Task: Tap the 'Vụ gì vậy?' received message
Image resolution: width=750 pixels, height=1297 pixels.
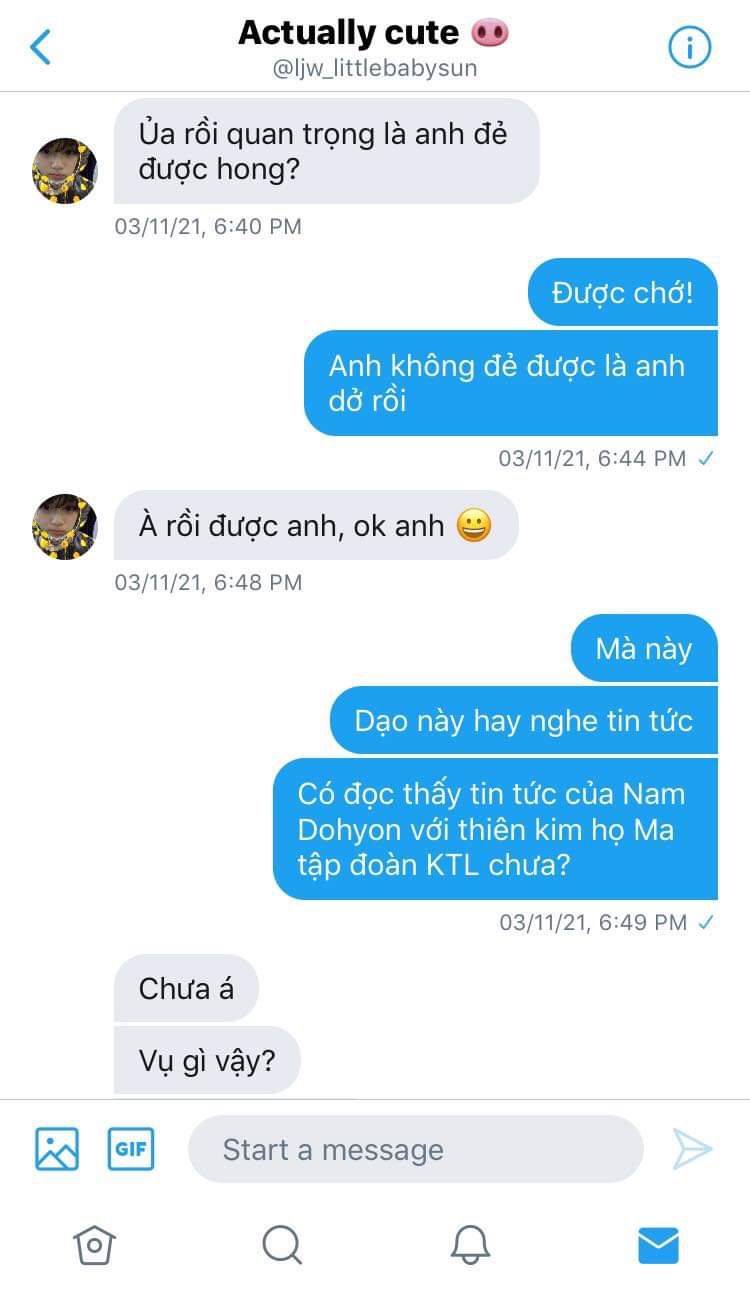Action: pyautogui.click(x=207, y=1060)
